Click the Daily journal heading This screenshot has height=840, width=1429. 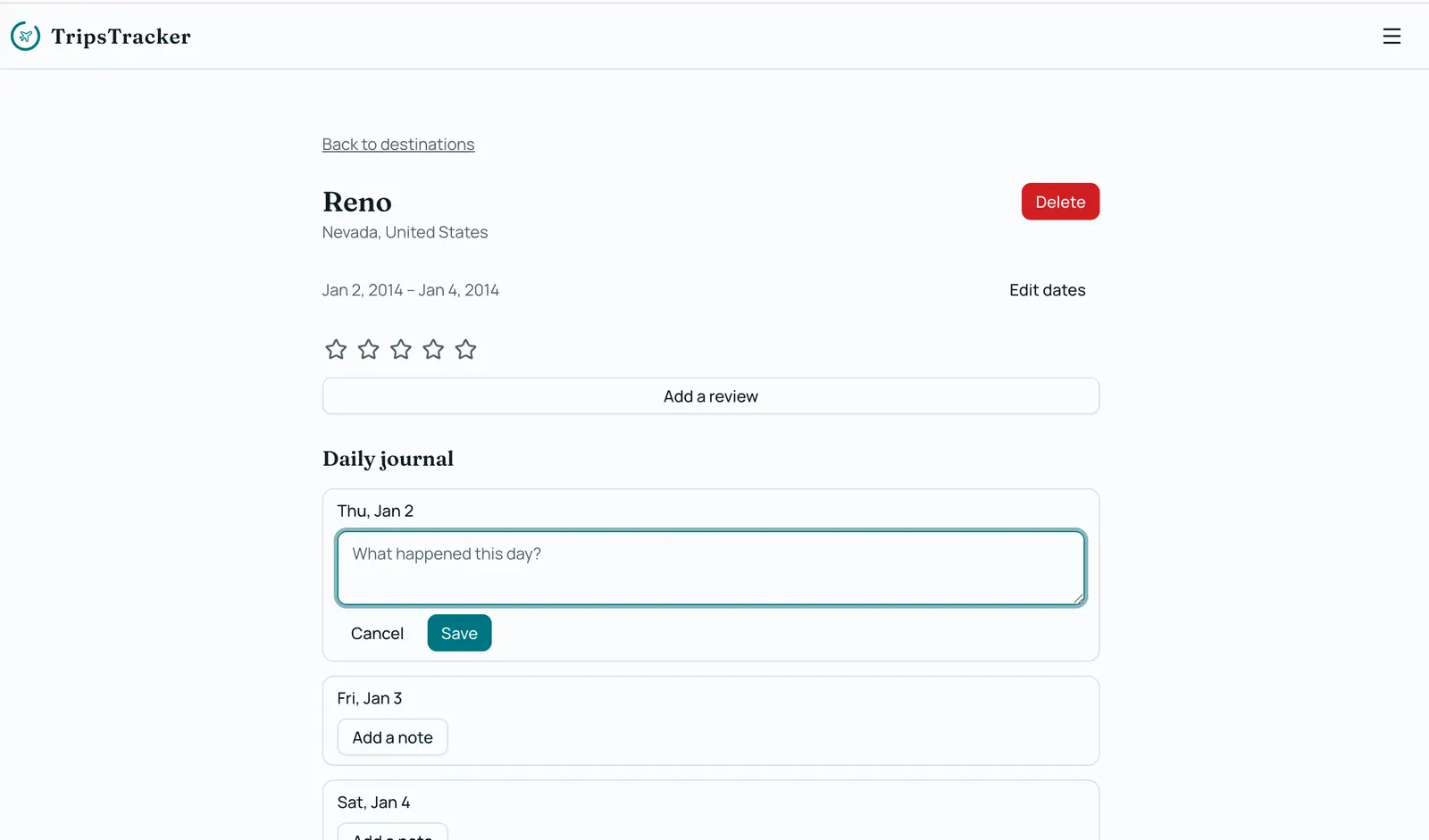pyautogui.click(x=388, y=459)
